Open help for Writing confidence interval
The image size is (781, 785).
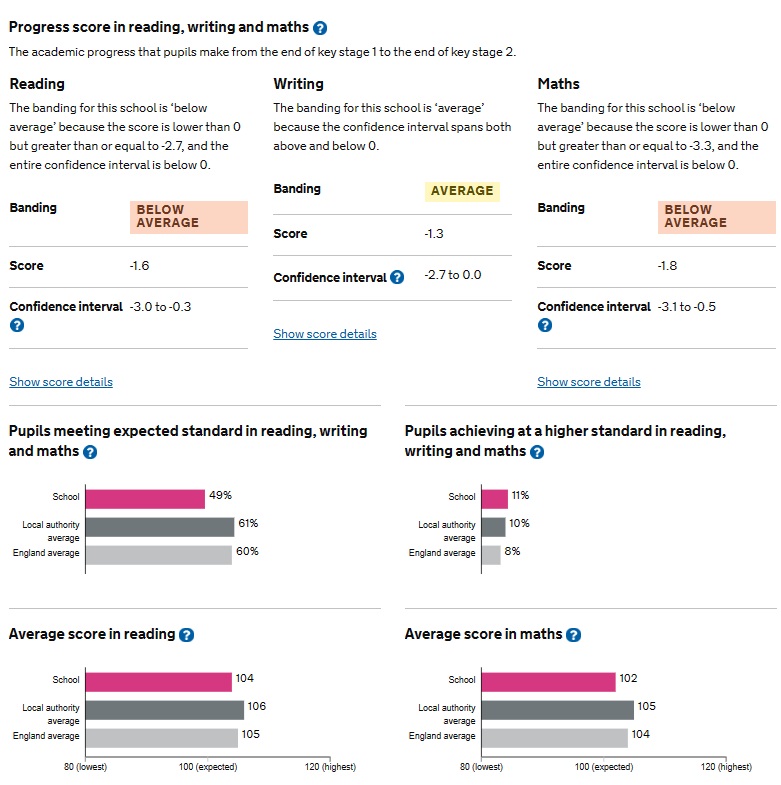click(x=397, y=277)
